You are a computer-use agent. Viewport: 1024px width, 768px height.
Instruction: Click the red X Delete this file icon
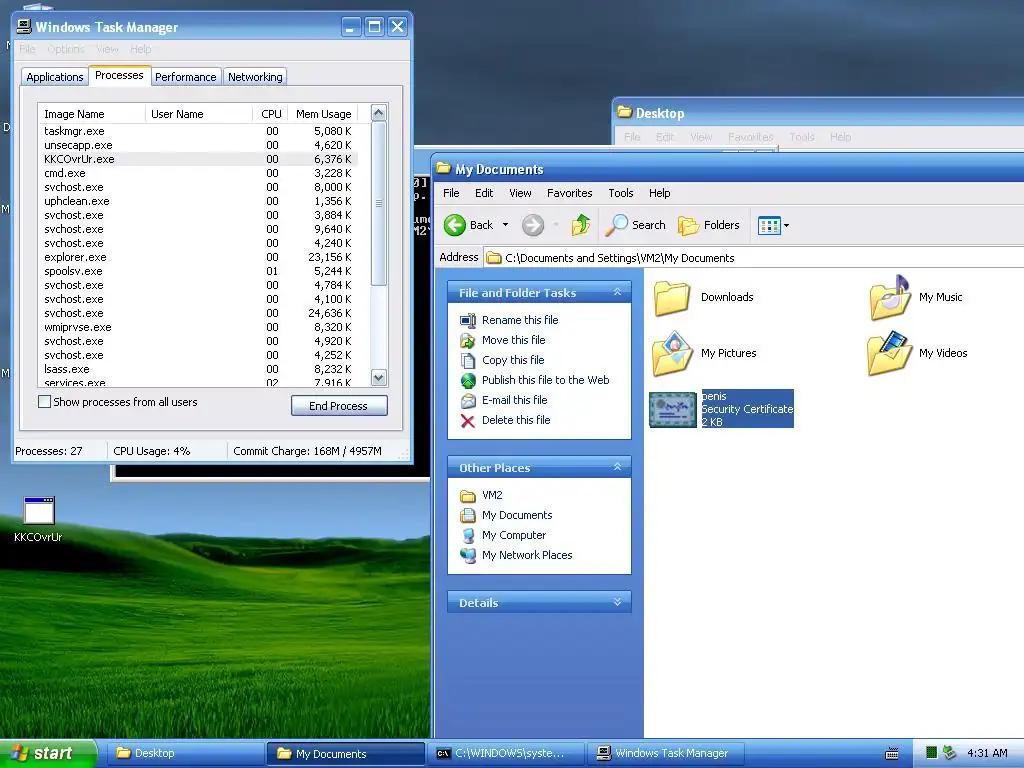pyautogui.click(x=468, y=421)
